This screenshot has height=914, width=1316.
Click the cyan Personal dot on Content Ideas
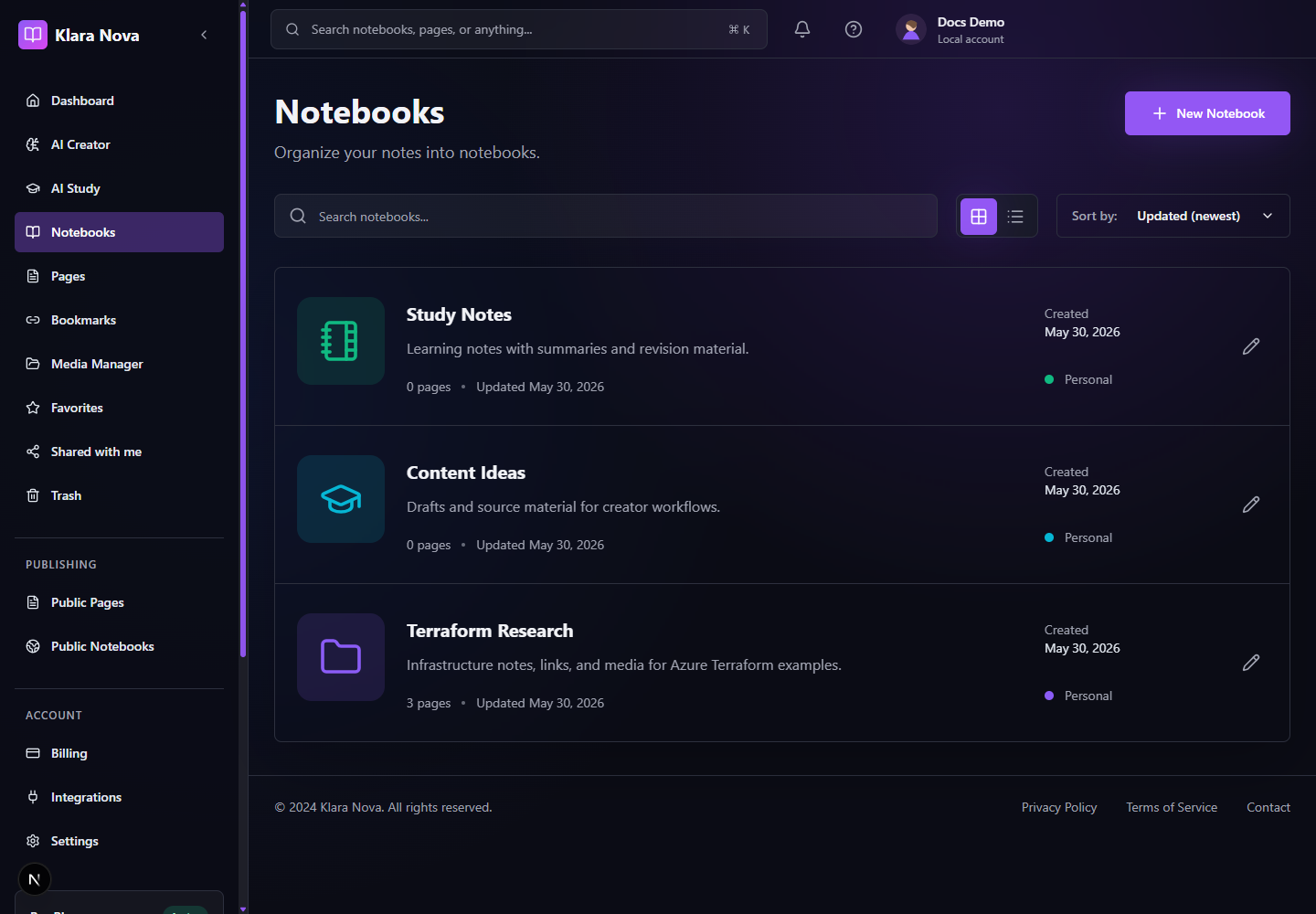coord(1049,537)
